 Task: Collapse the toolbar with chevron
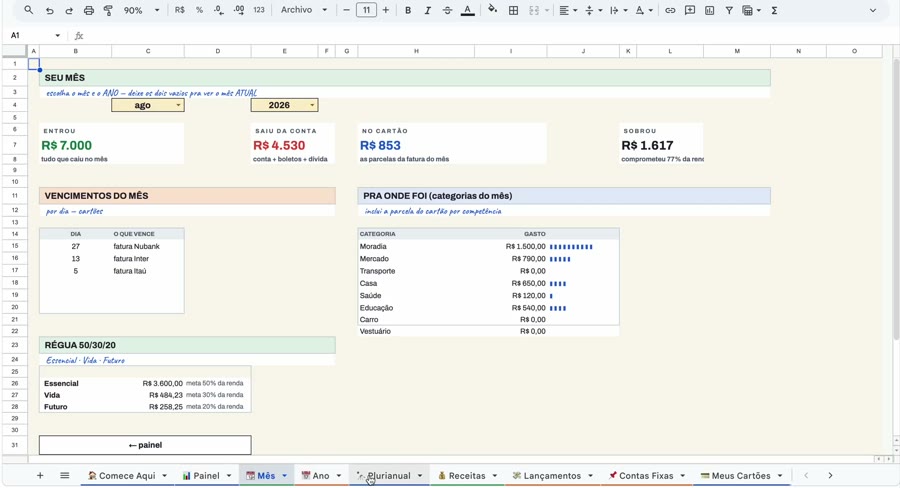tap(872, 10)
